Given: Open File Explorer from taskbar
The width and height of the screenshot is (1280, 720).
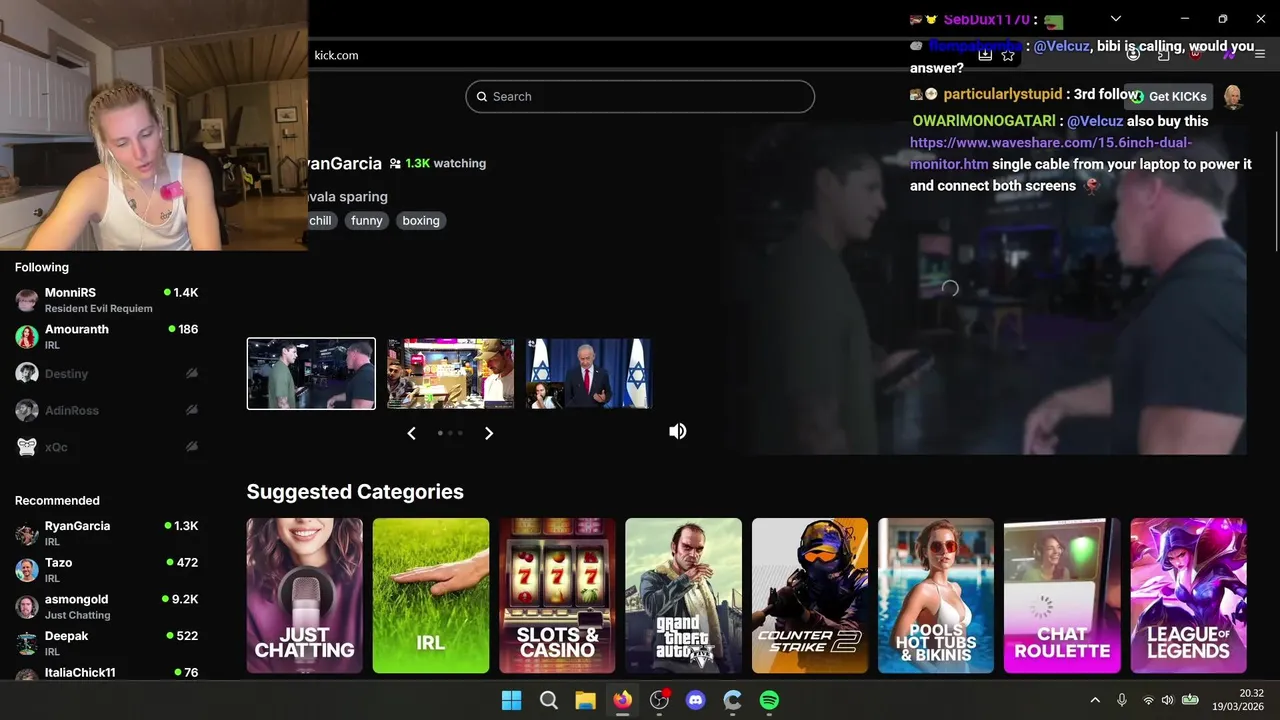Looking at the screenshot, I should 585,700.
